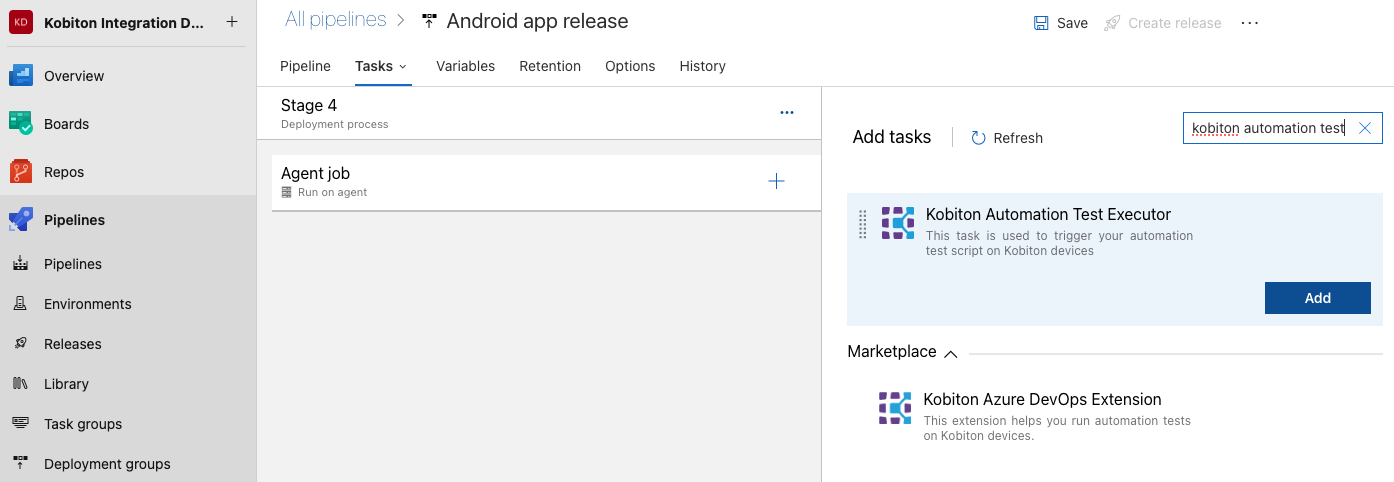This screenshot has height=482, width=1394.
Task: Click release pipeline icon before Android app release
Action: [430, 21]
